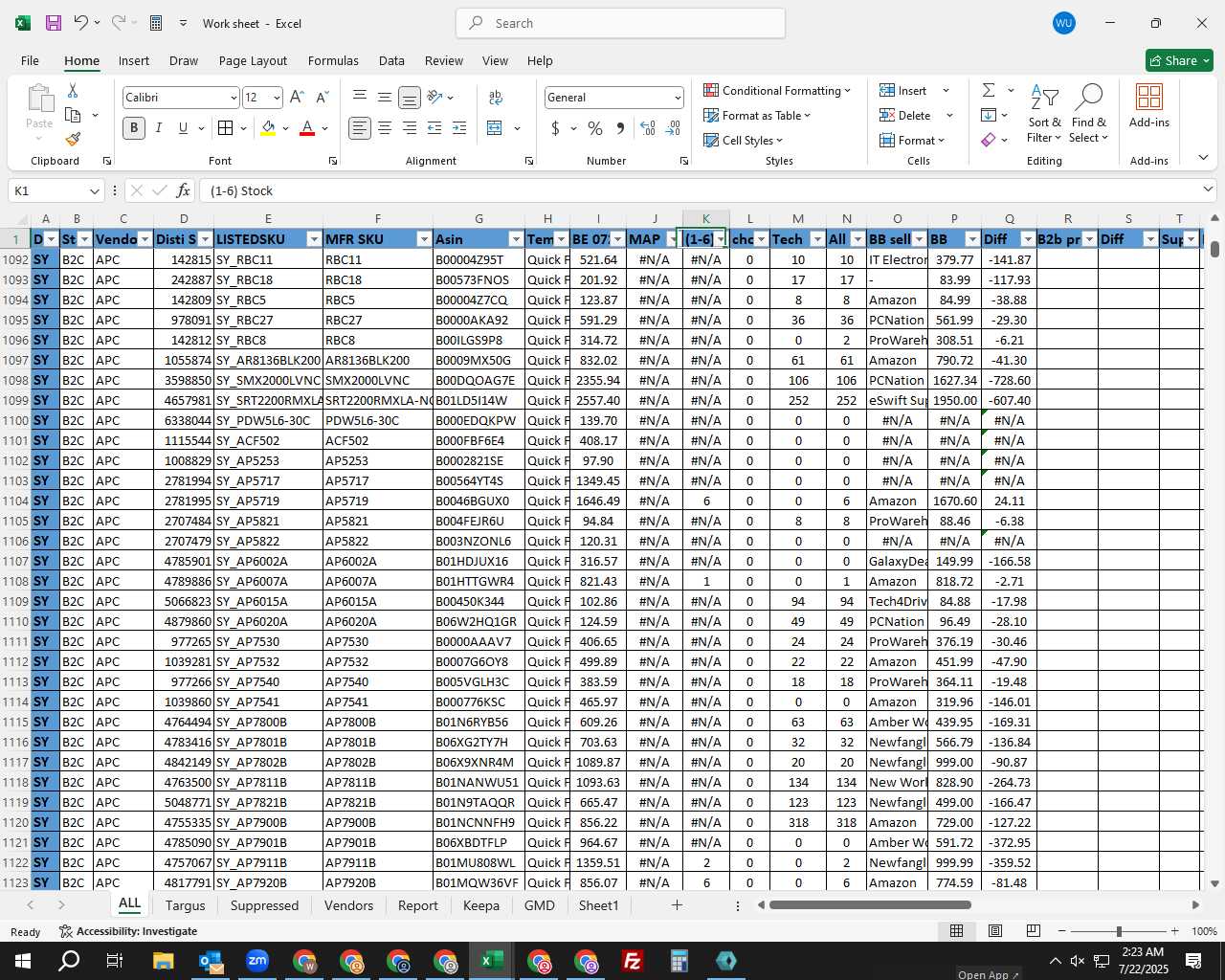Toggle Middle Align
1225x980 pixels.
385,98
